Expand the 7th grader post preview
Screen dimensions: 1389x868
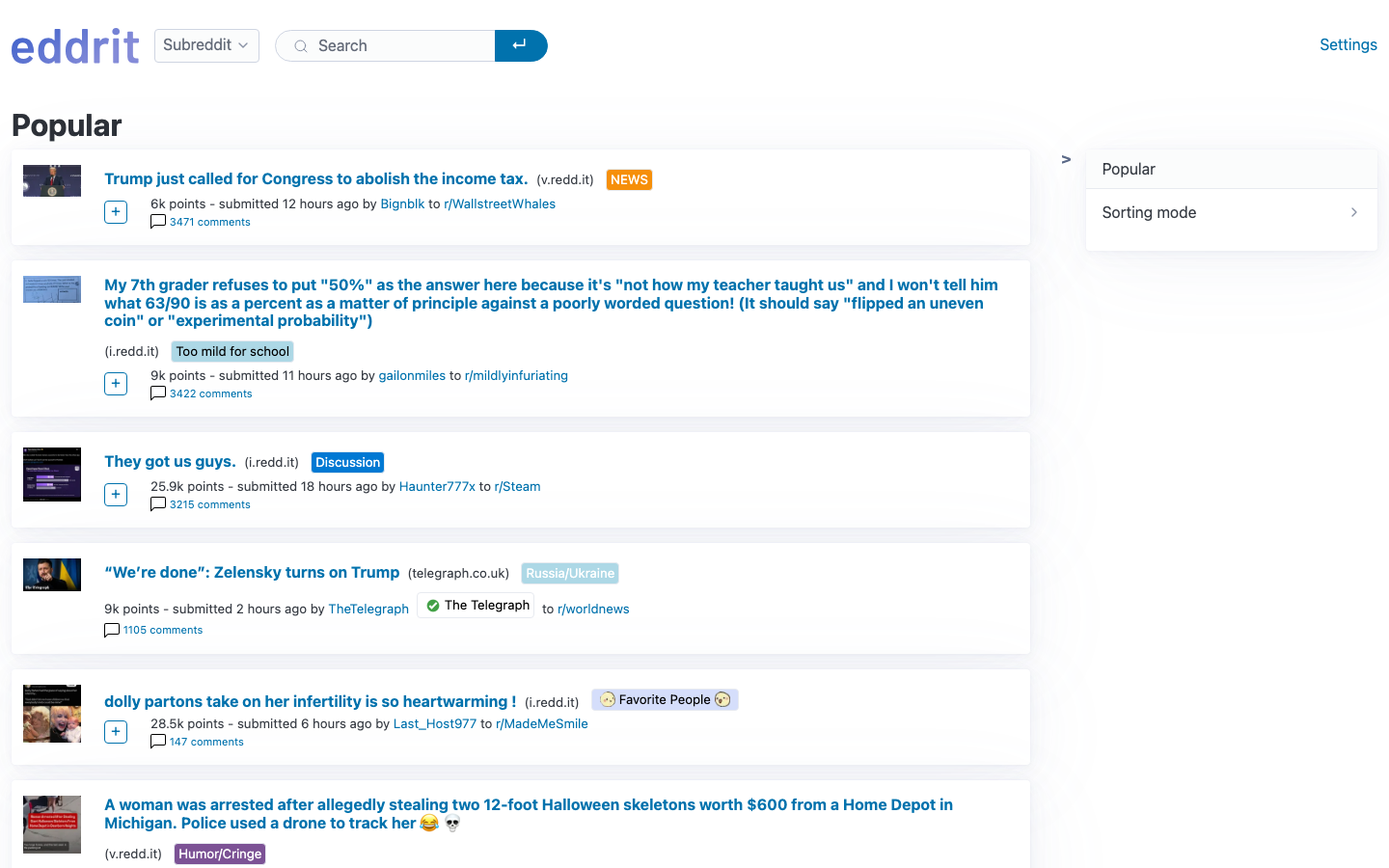click(116, 384)
